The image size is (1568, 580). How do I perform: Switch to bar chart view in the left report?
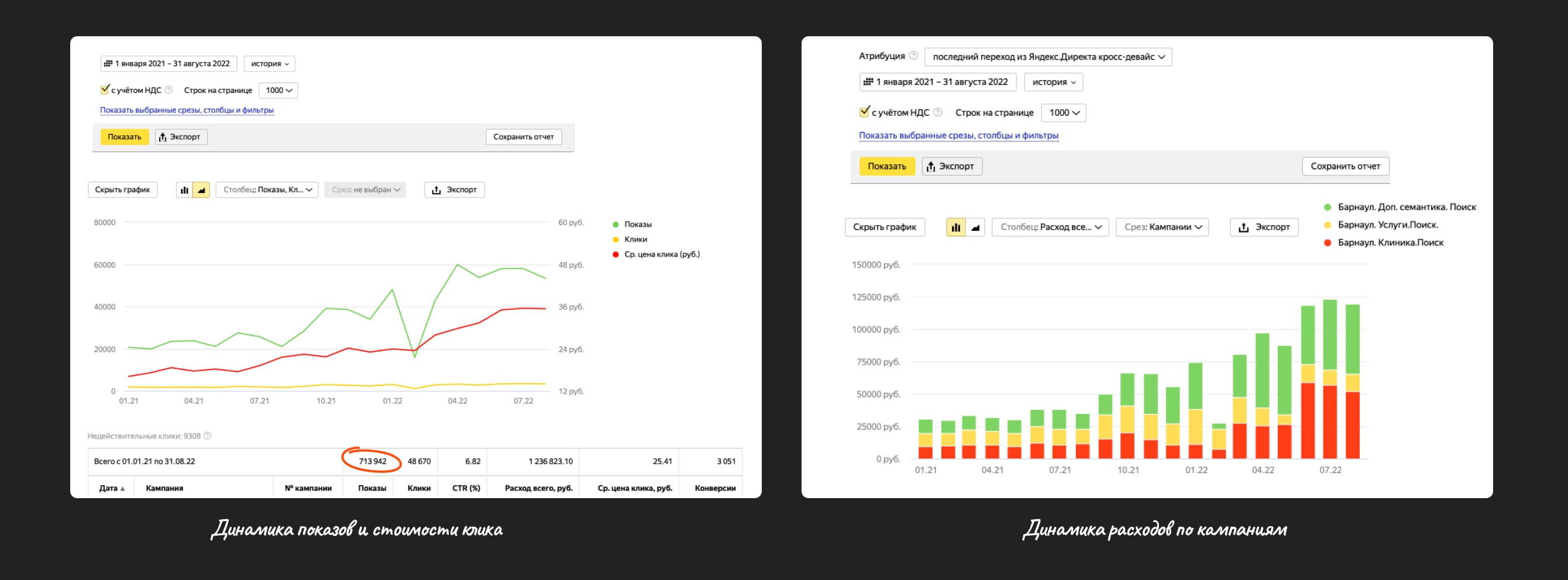tap(184, 189)
